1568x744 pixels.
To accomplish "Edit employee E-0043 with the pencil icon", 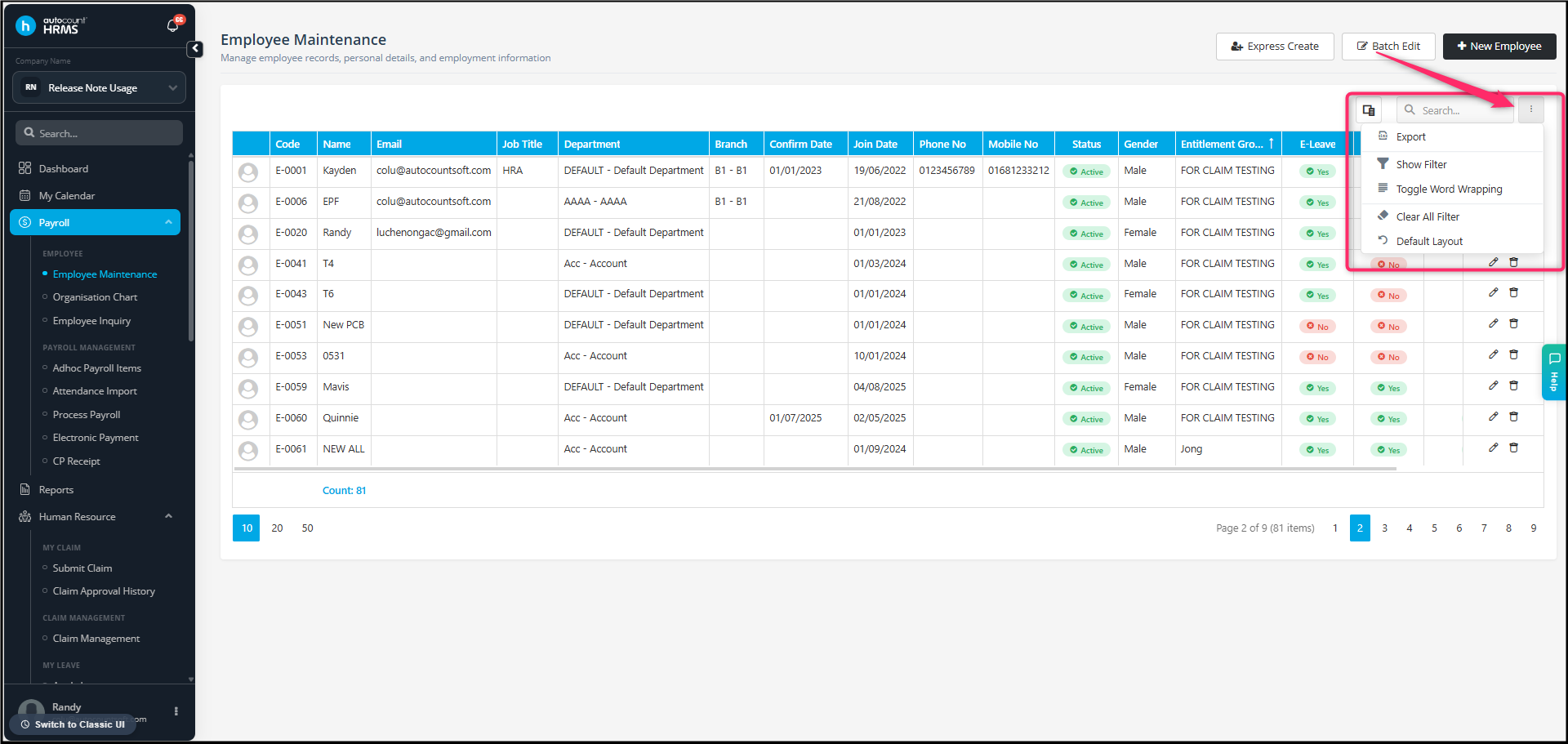I will (1493, 292).
